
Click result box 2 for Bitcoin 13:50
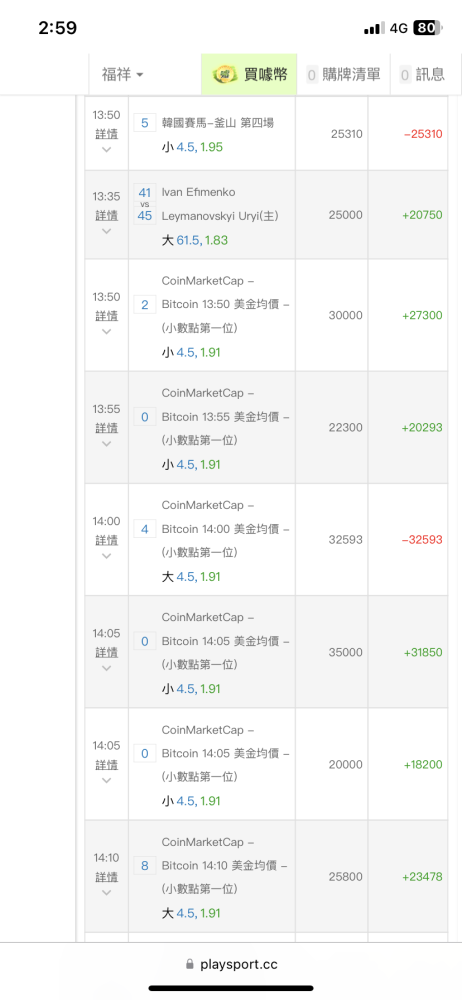pos(145,305)
